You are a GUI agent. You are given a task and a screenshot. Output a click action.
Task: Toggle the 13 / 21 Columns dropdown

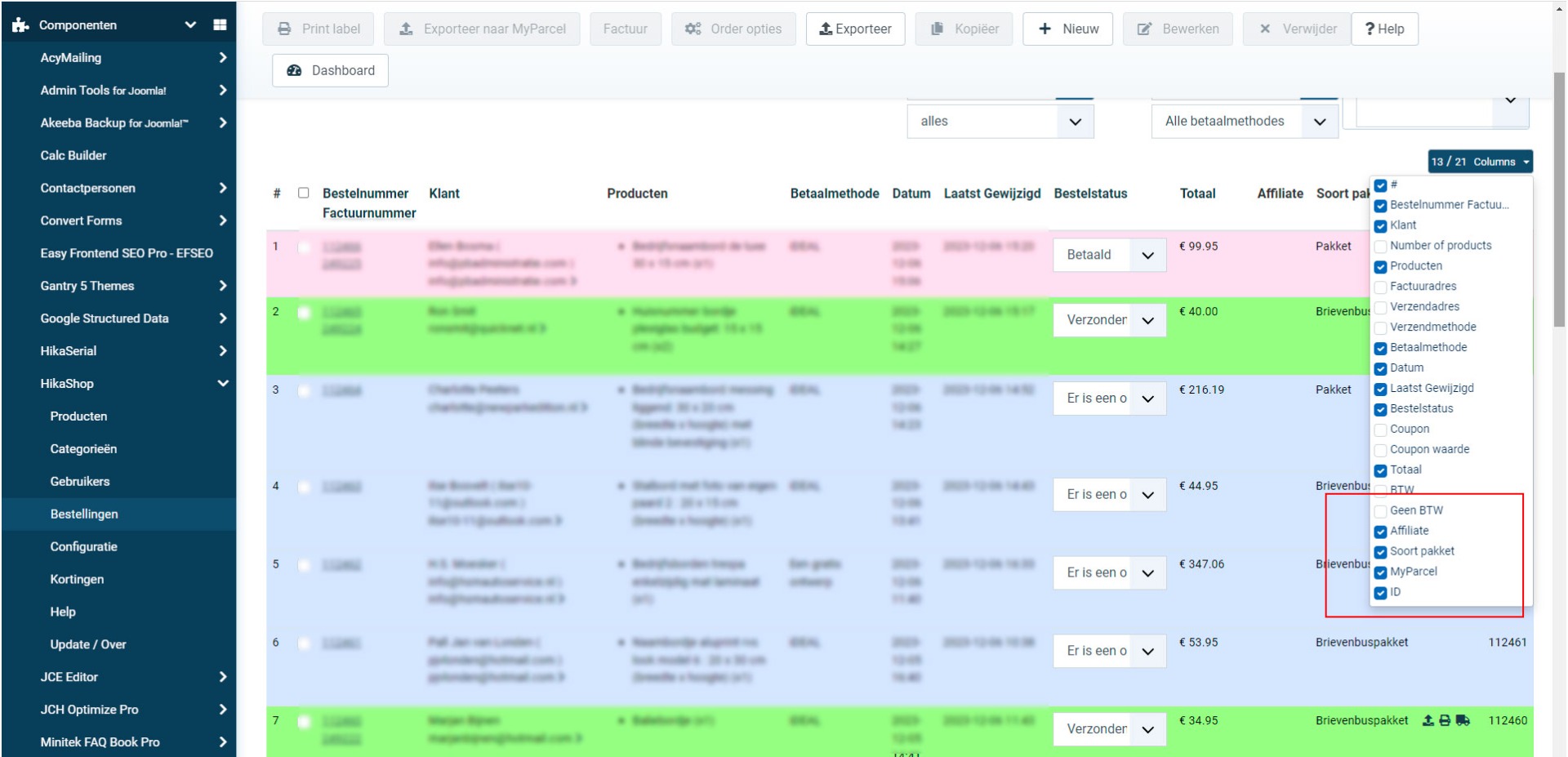[x=1480, y=162]
